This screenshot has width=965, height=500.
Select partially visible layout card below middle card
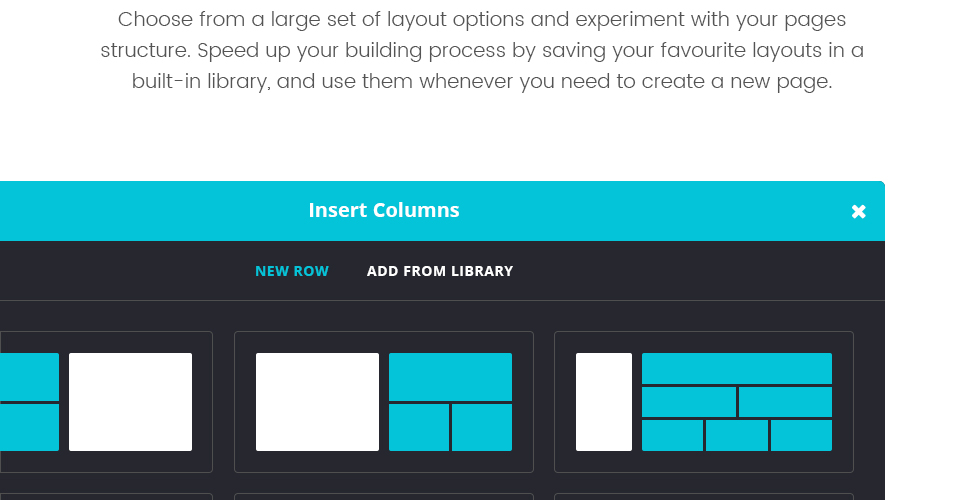click(384, 496)
